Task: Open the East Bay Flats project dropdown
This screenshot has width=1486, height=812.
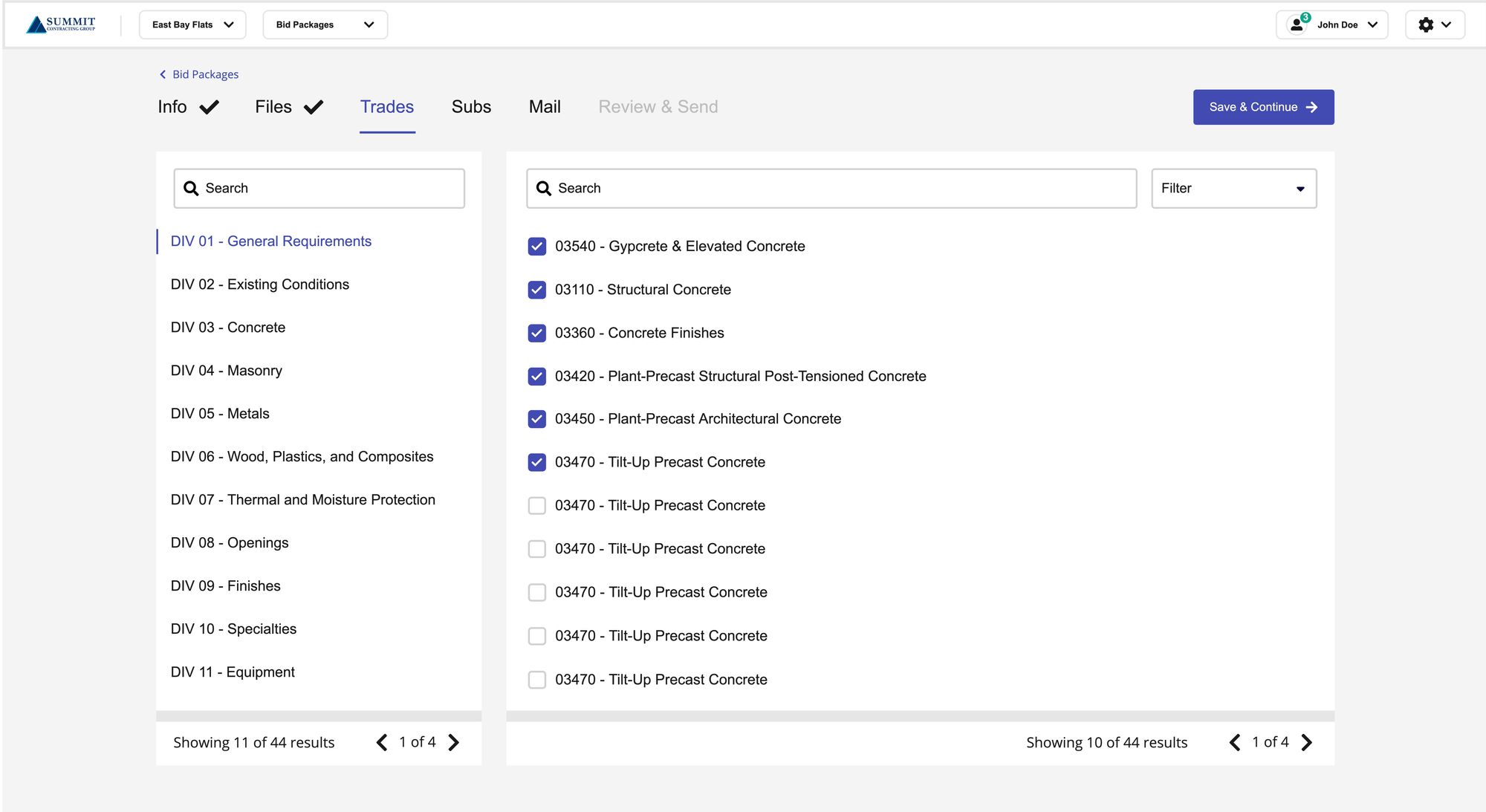Action: pos(192,25)
